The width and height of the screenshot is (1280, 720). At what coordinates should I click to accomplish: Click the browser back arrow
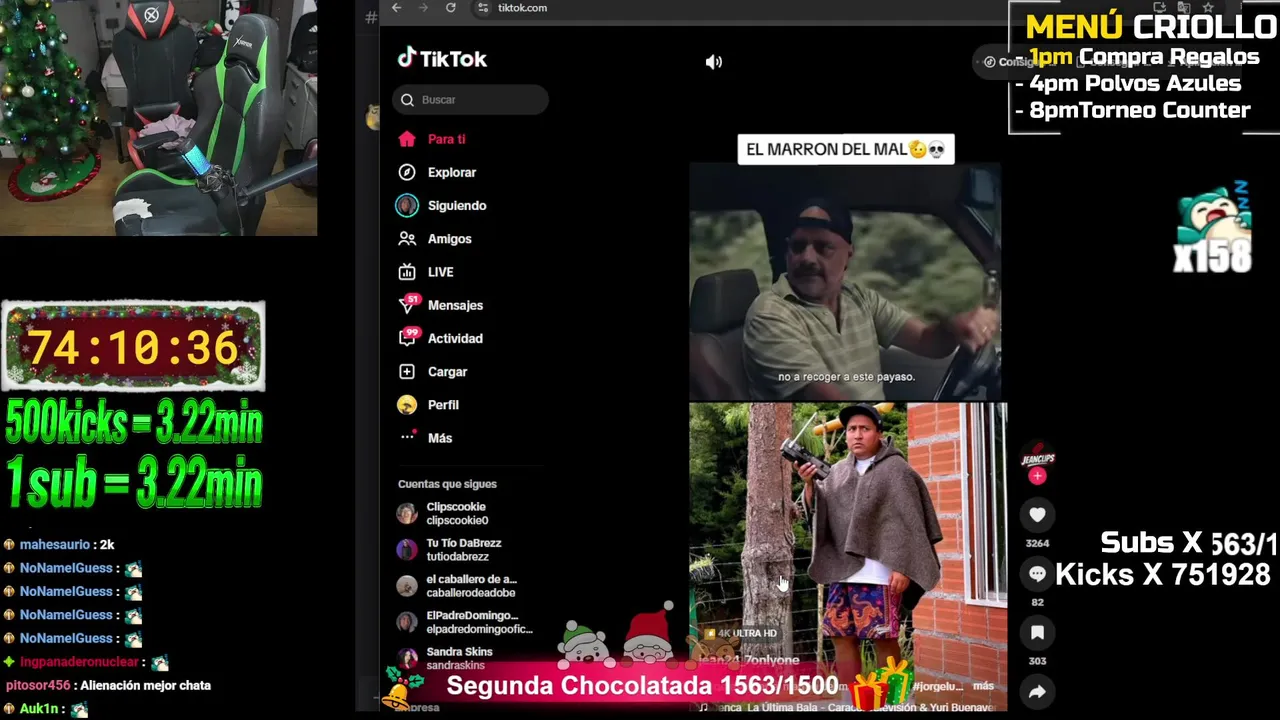pos(397,8)
